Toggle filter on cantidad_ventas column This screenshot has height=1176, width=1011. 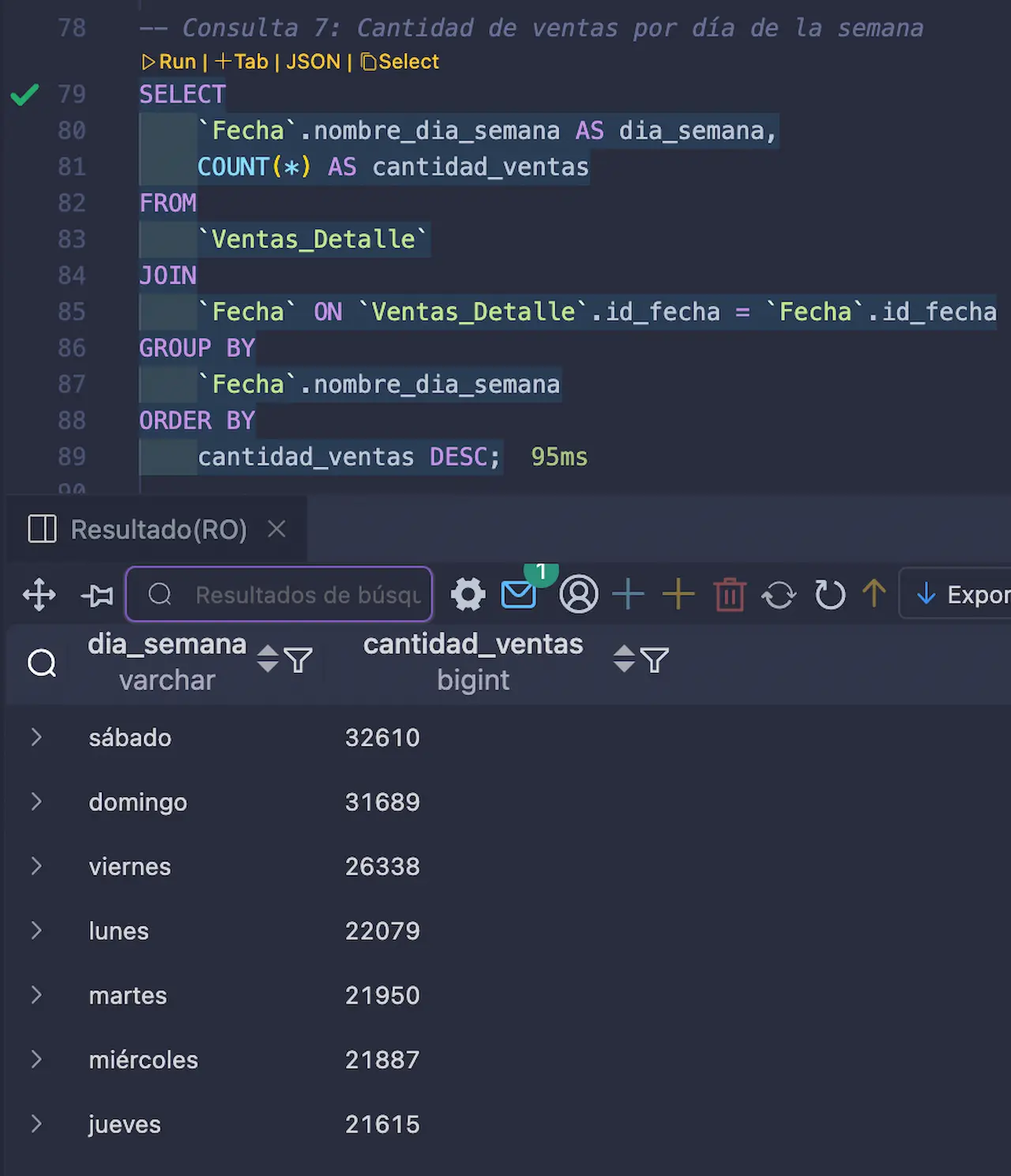pyautogui.click(x=655, y=660)
